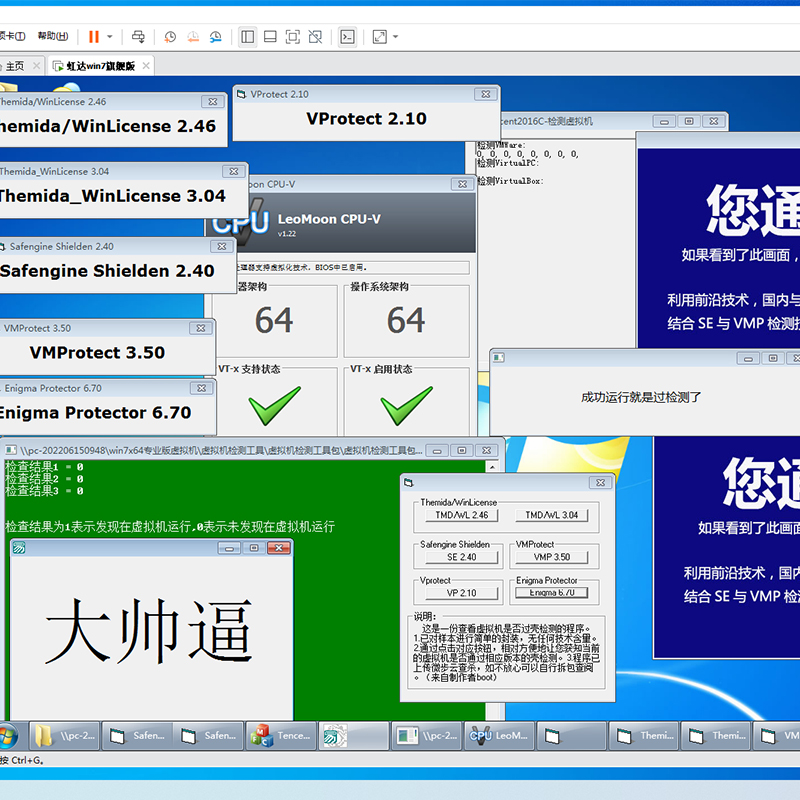
Task: Revert the VM to its snapshot
Action: pyautogui.click(x=192, y=36)
